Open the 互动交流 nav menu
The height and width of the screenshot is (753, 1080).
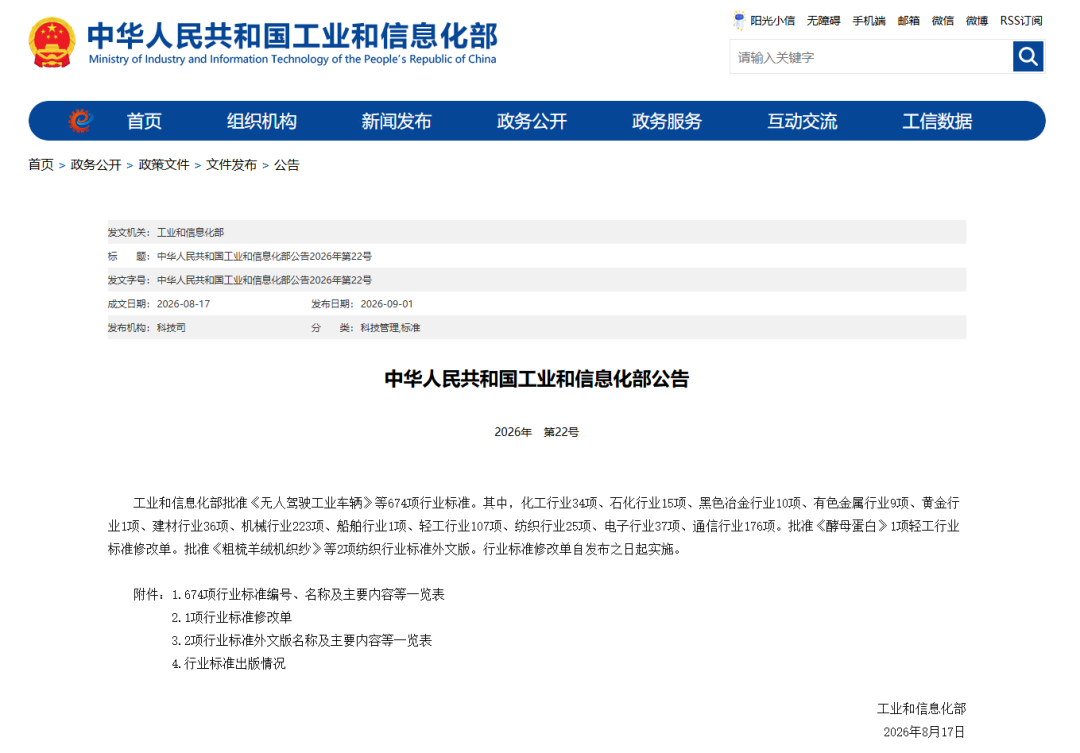point(802,121)
